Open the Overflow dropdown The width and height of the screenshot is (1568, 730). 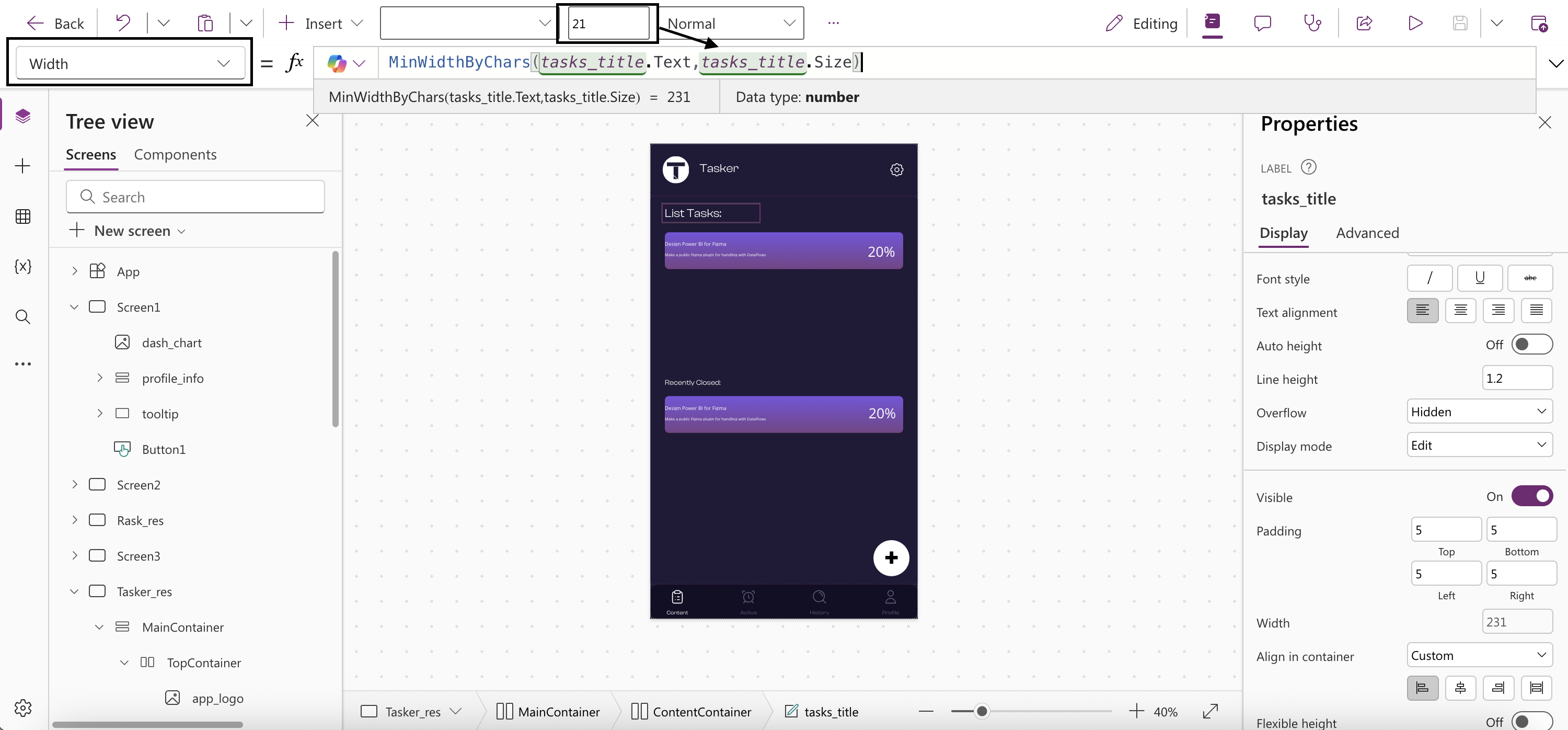point(1479,411)
